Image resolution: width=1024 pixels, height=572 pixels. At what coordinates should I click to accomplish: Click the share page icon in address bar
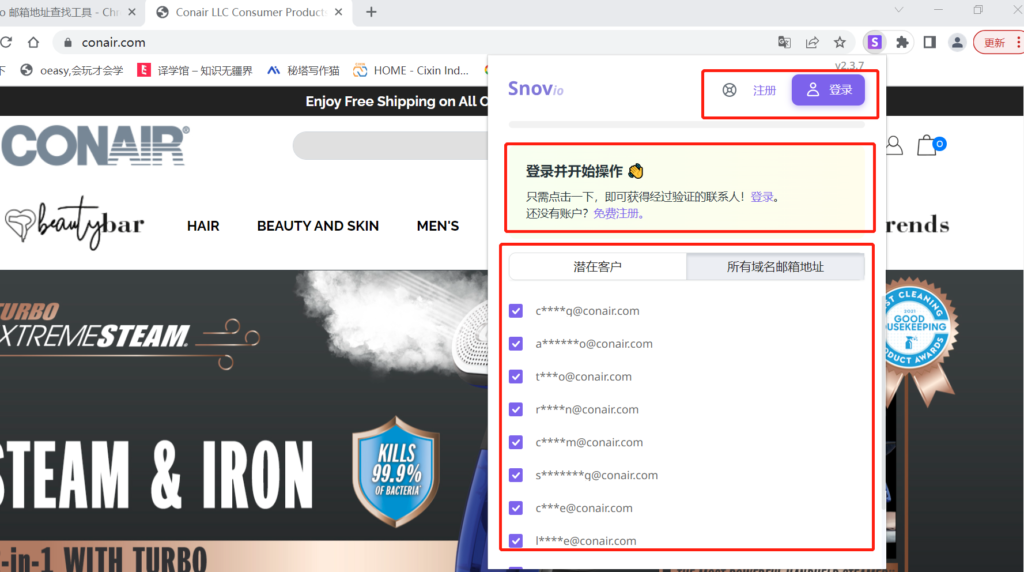(x=812, y=42)
